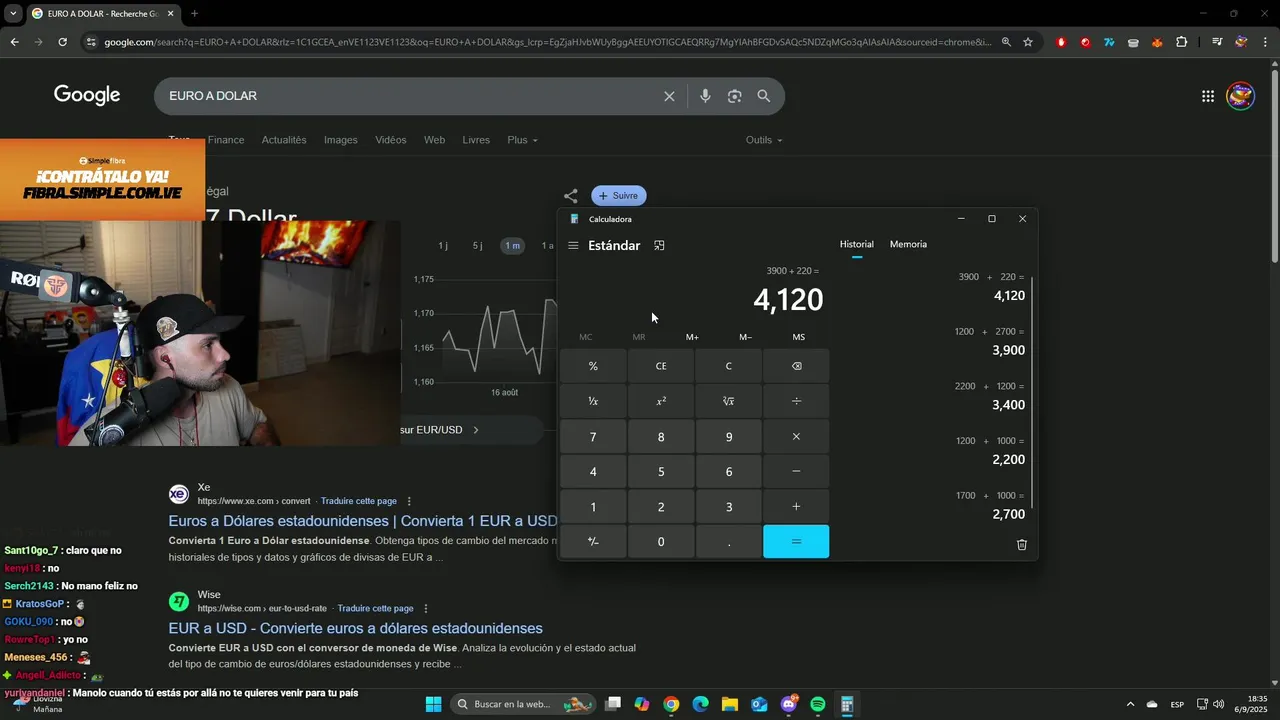Open Google Lens image search icon

[x=735, y=96]
